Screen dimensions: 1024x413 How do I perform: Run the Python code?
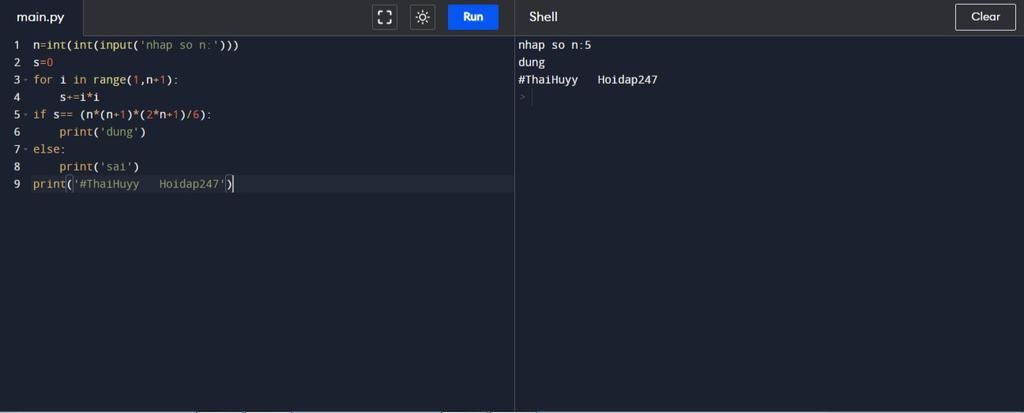(x=473, y=17)
